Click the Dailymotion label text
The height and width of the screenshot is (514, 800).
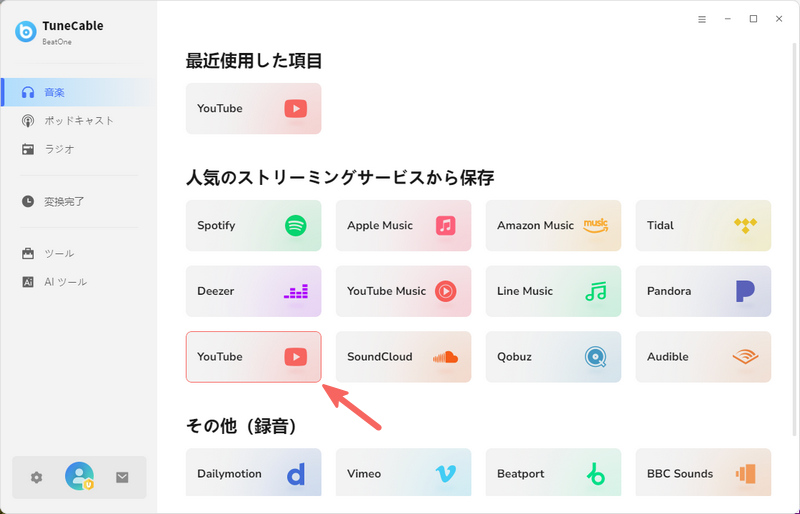pyautogui.click(x=229, y=474)
